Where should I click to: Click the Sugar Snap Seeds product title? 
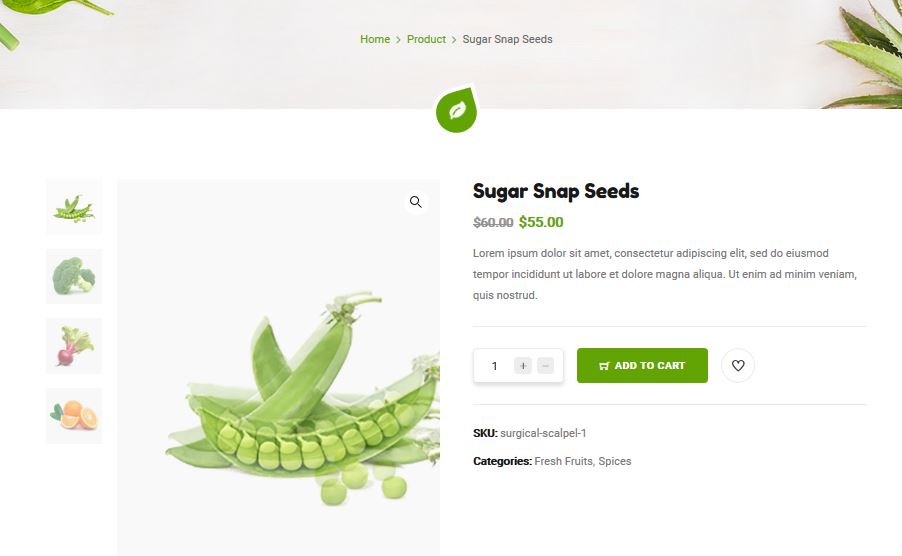(556, 191)
